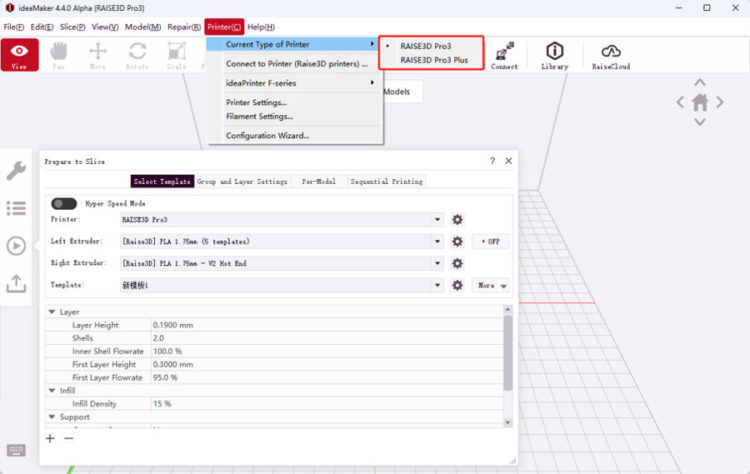Switch to Select Template tab

click(x=162, y=181)
